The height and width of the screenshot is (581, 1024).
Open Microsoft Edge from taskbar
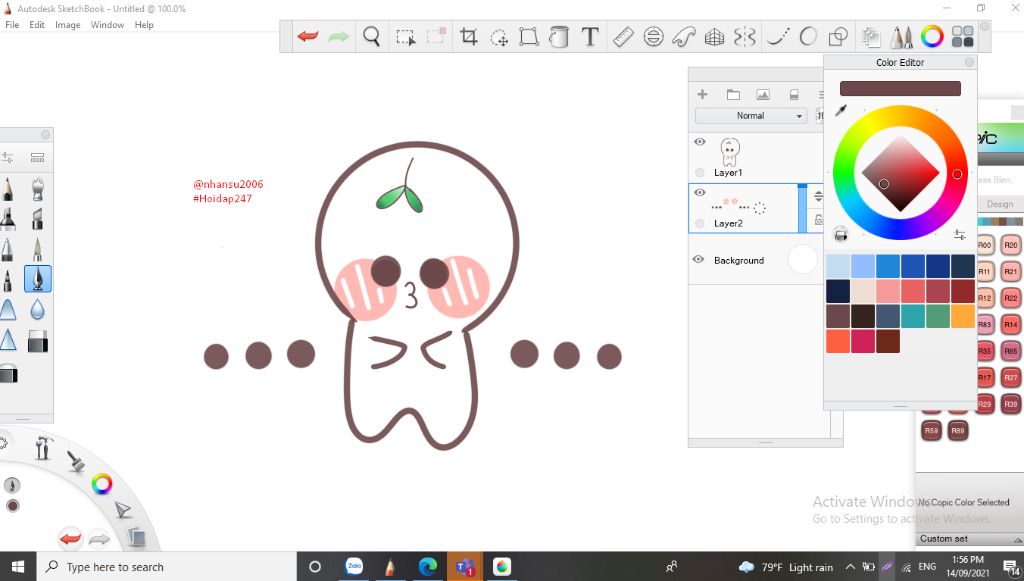pyautogui.click(x=428, y=567)
